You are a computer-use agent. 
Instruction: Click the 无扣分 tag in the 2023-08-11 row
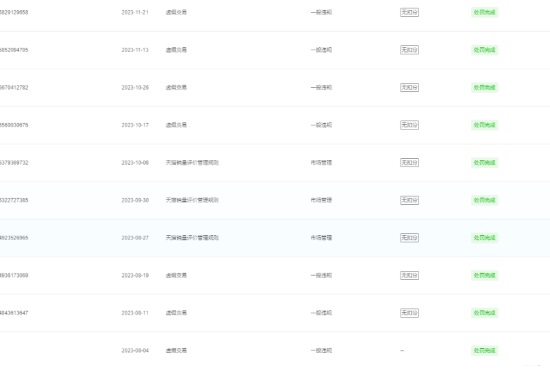(409, 313)
